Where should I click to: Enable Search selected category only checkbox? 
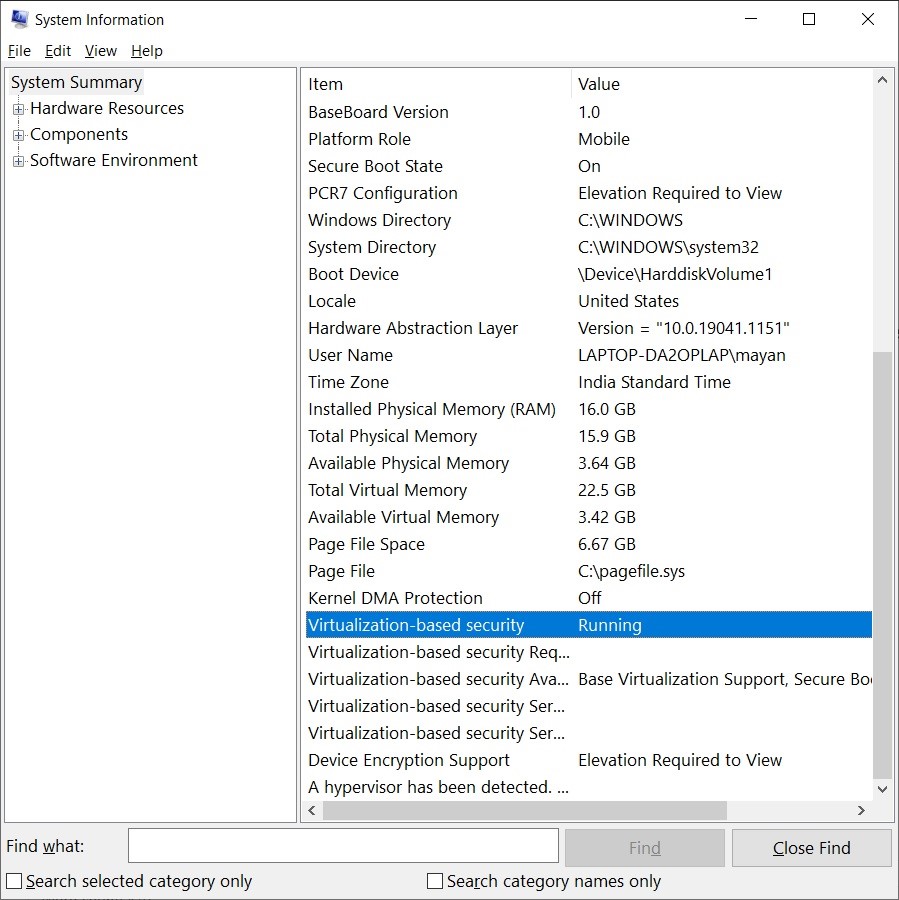14,881
